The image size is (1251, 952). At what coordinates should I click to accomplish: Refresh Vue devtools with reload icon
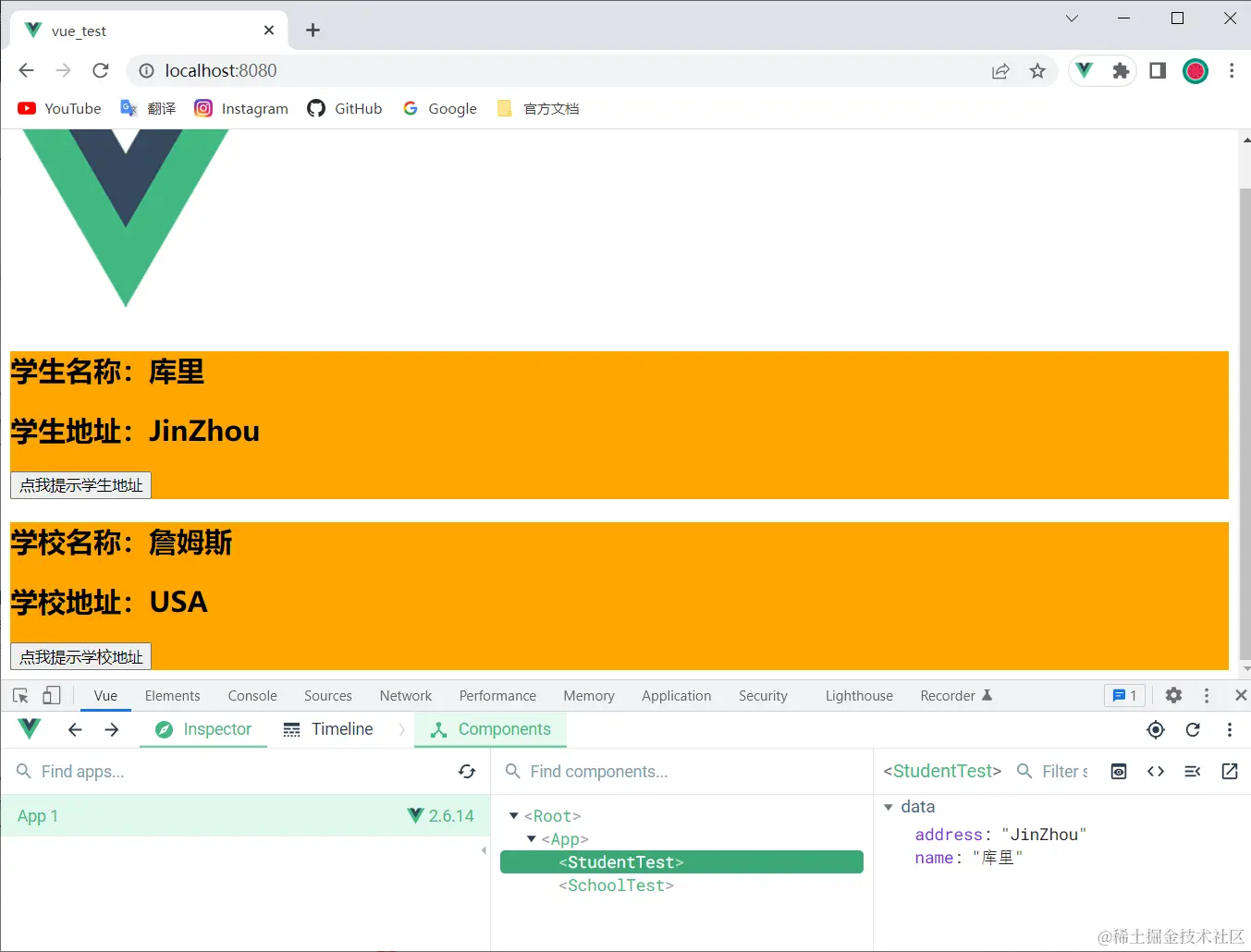click(x=1193, y=729)
